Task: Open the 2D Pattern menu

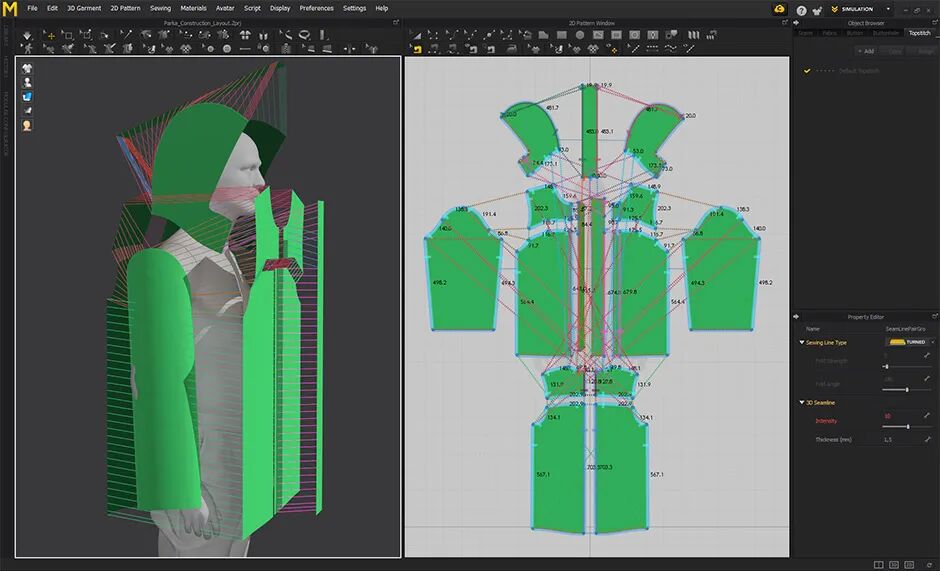Action: point(125,8)
